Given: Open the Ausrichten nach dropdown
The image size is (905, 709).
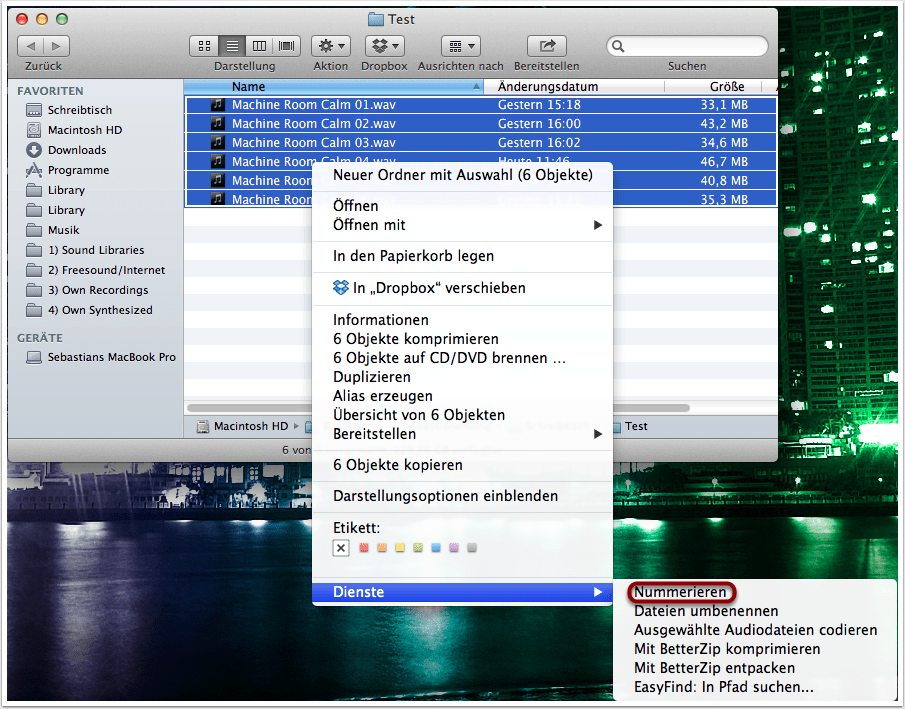Looking at the screenshot, I should point(461,46).
